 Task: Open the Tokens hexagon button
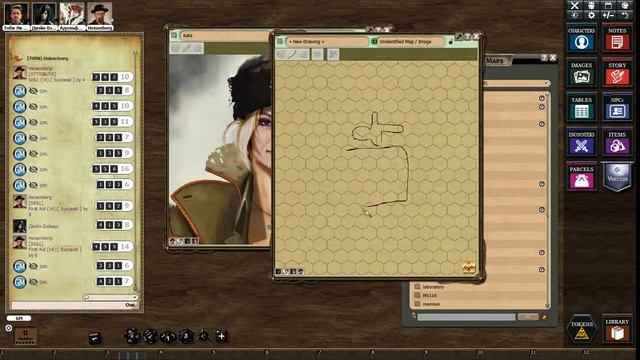tap(581, 329)
